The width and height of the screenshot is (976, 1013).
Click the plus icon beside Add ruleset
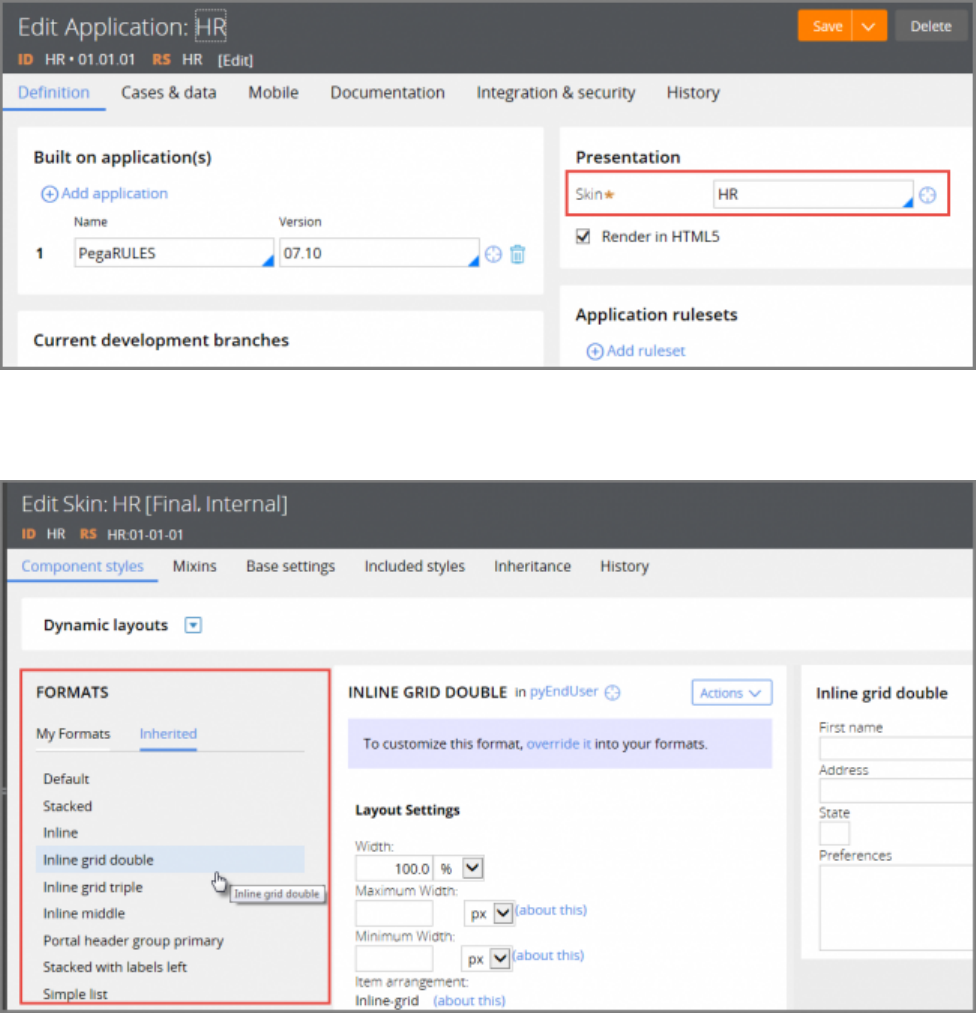[594, 351]
